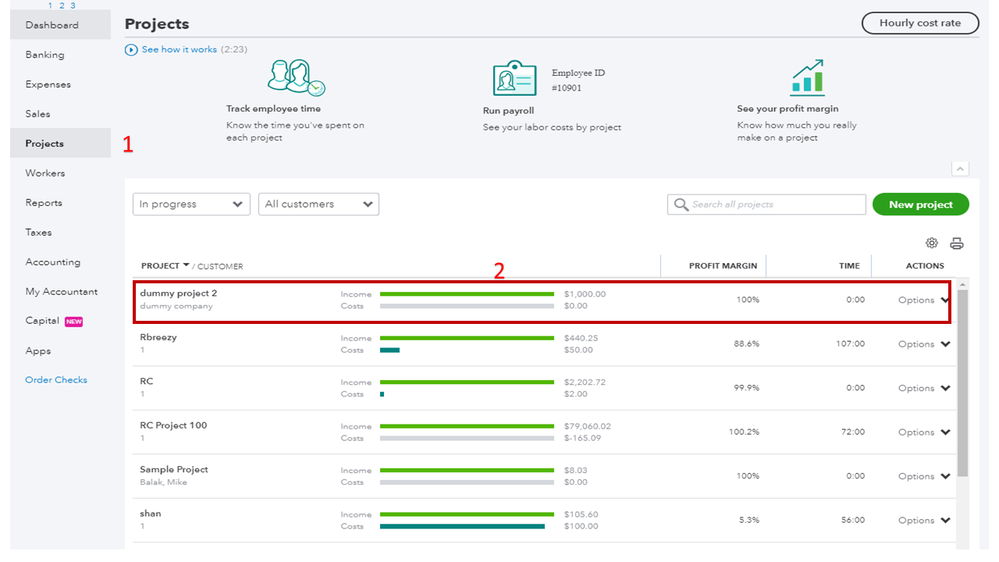Image resolution: width=999 pixels, height=562 pixels.
Task: Open the In progress status dropdown
Action: [x=191, y=204]
